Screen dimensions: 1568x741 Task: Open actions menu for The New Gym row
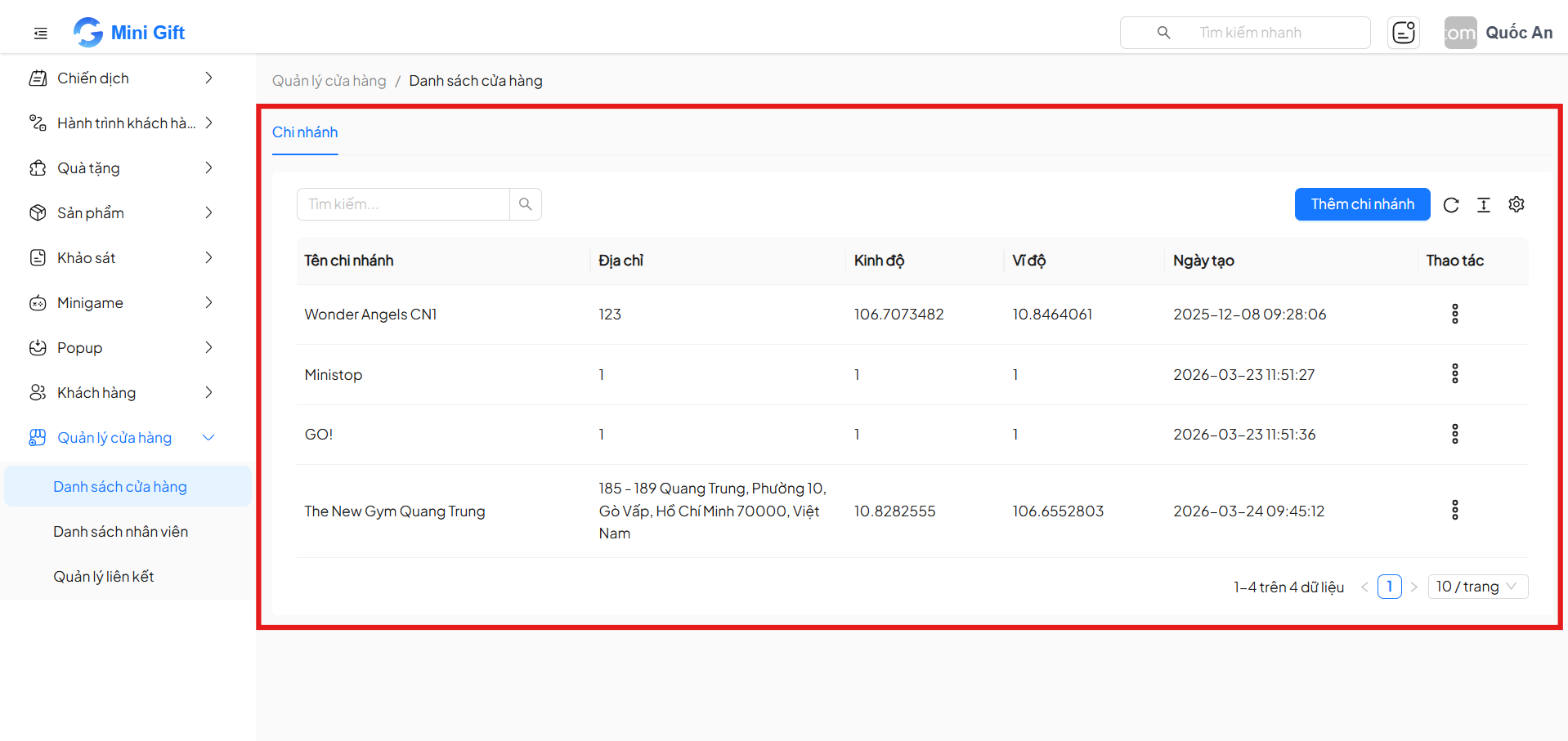[1455, 511]
